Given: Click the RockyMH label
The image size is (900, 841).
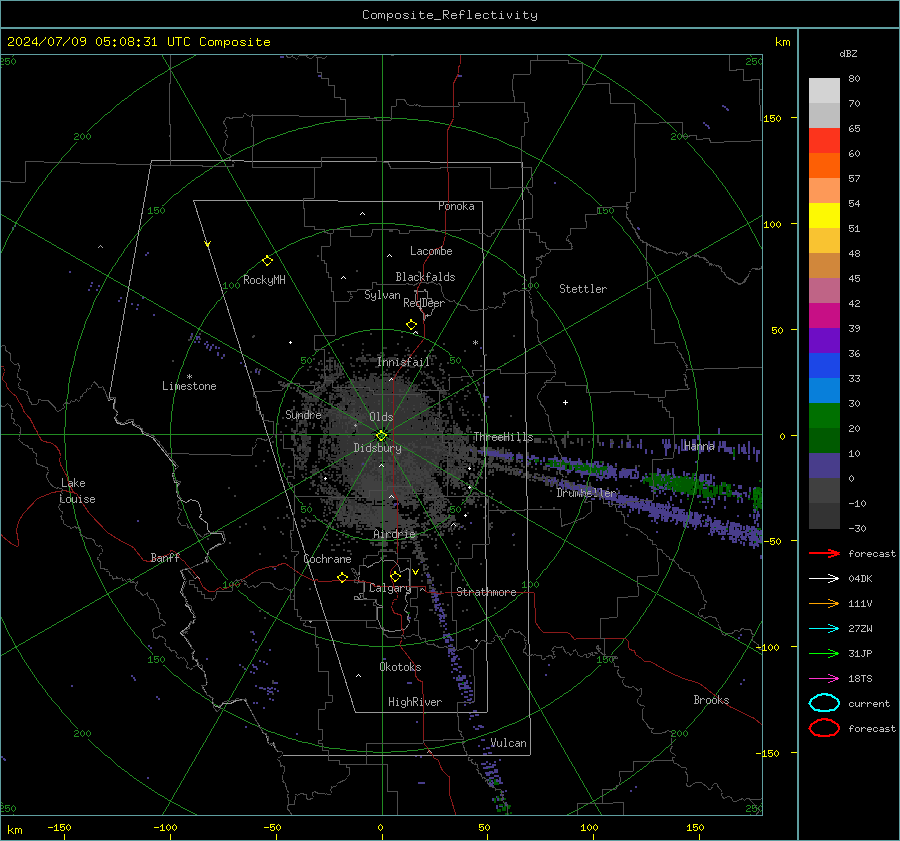Looking at the screenshot, I should [x=264, y=280].
